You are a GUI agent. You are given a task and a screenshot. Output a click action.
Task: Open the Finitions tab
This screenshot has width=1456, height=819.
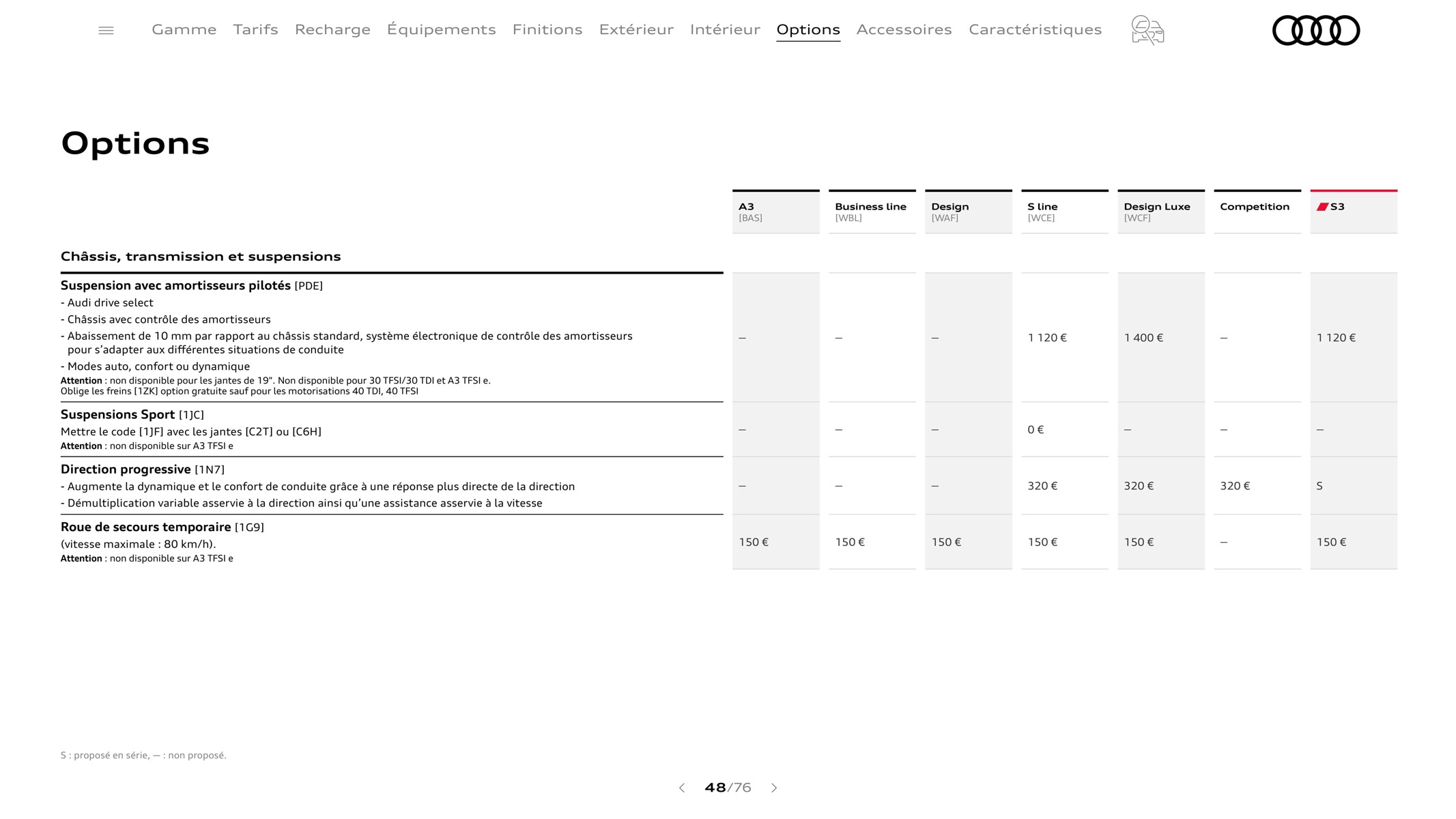(547, 29)
